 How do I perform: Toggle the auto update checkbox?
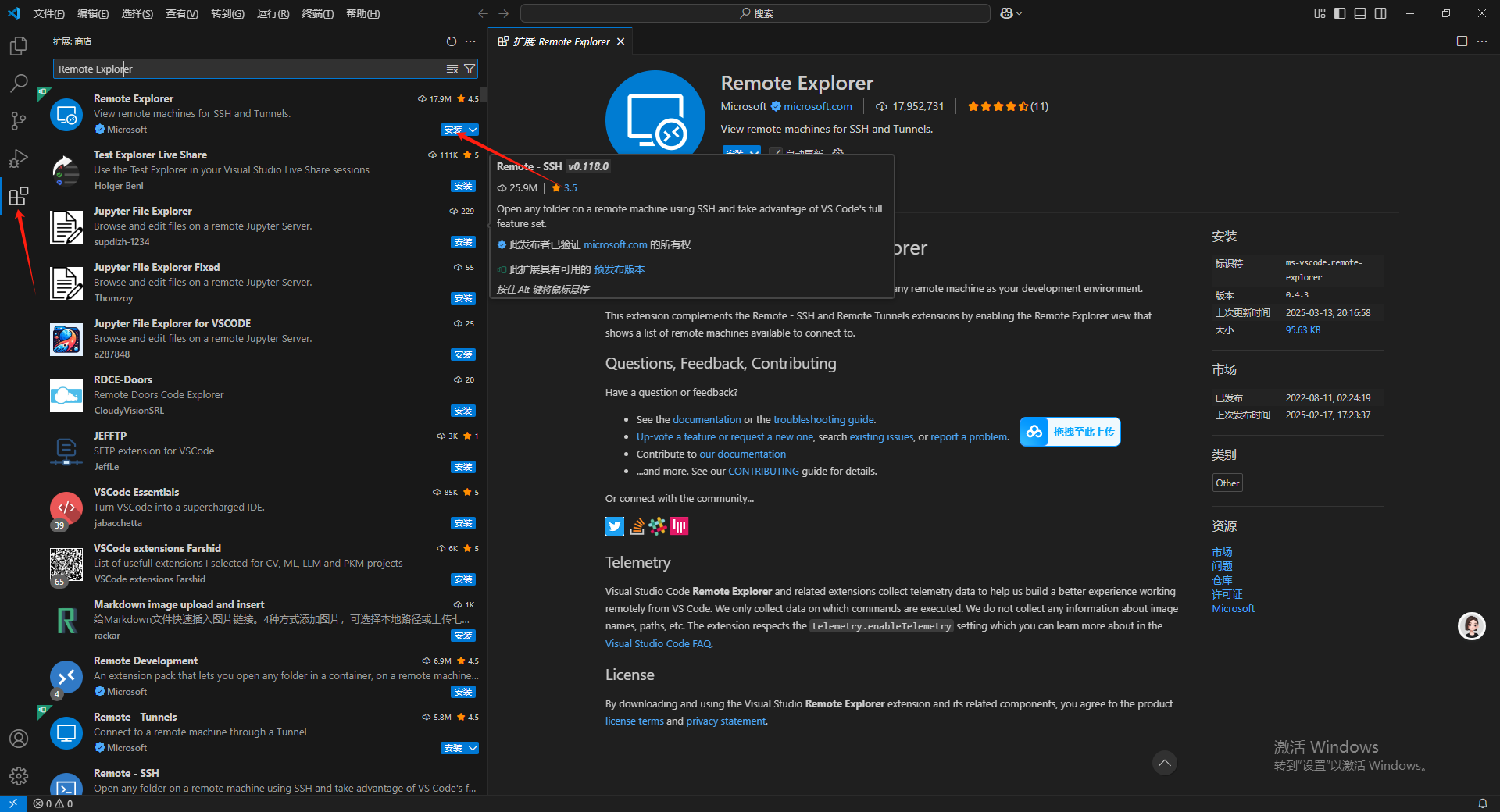point(775,152)
